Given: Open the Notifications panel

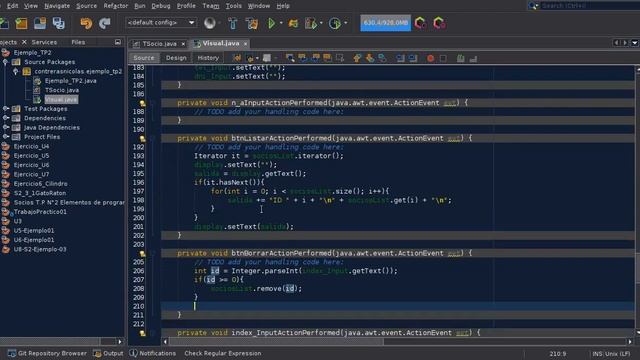Looking at the screenshot, I should click(153, 353).
